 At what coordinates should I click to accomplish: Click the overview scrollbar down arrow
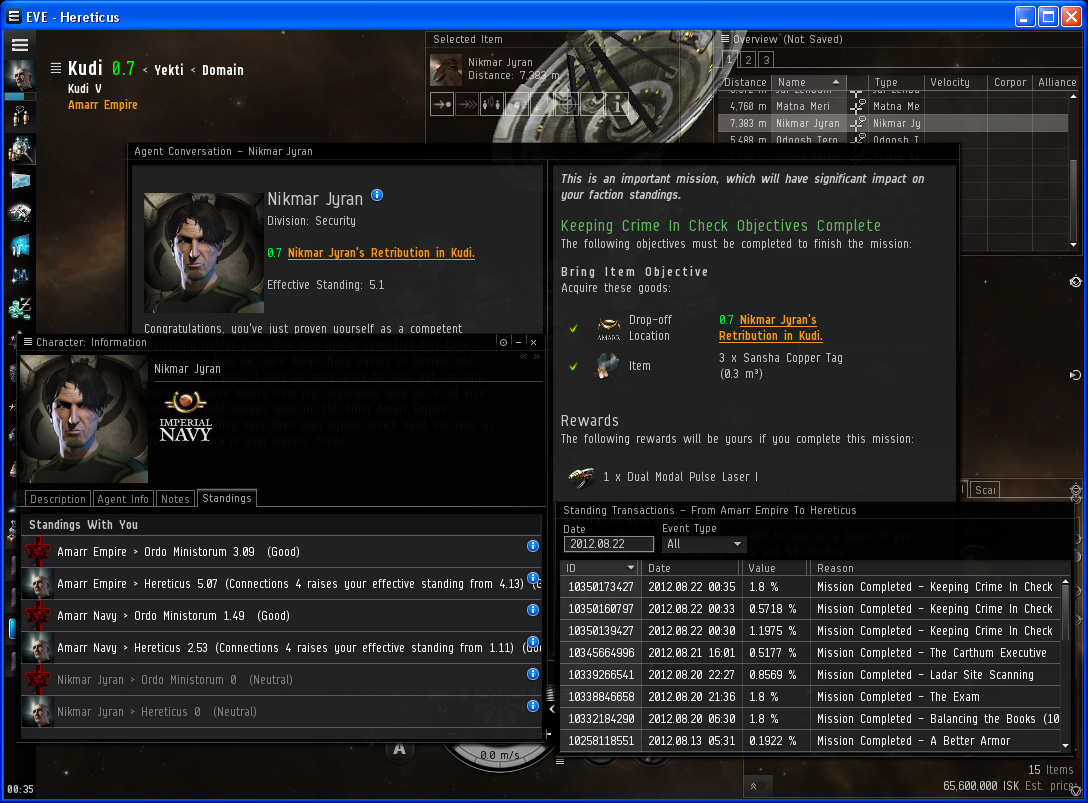point(1073,244)
